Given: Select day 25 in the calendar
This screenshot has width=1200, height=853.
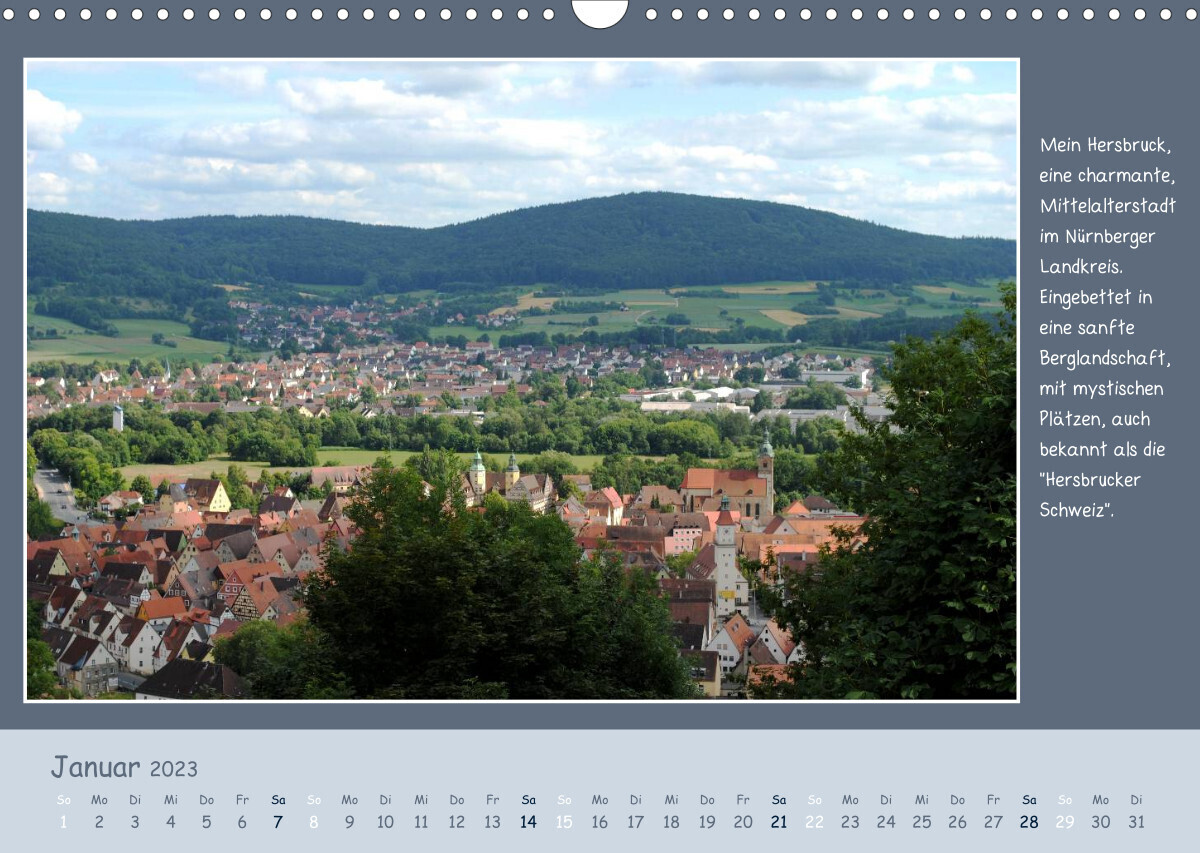Looking at the screenshot, I should tap(921, 822).
